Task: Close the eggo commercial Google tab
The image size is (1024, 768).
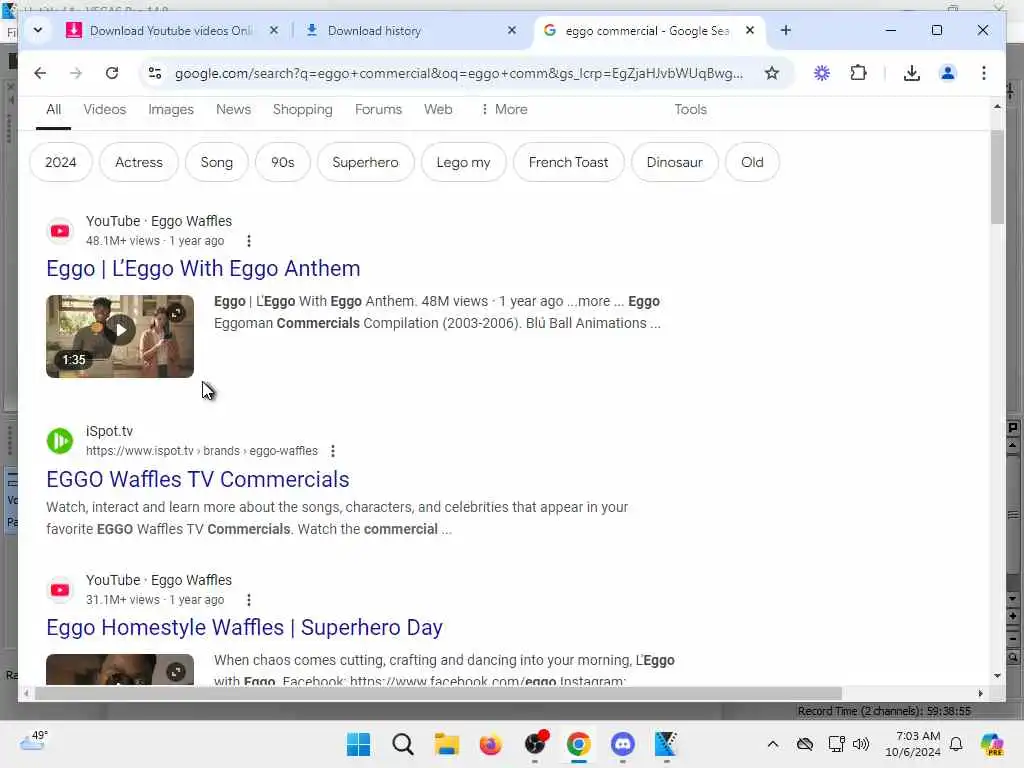Action: tap(750, 30)
